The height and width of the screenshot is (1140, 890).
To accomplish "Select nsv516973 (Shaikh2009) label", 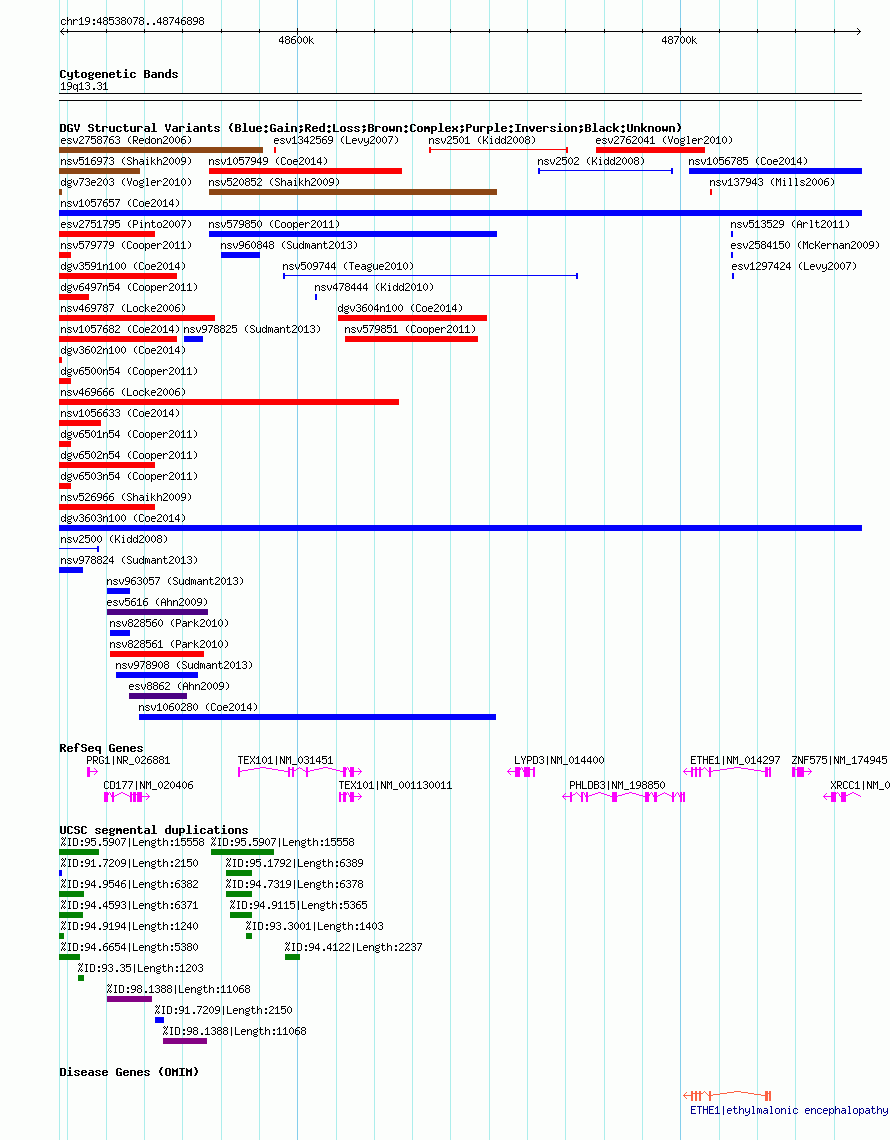I will [x=126, y=161].
